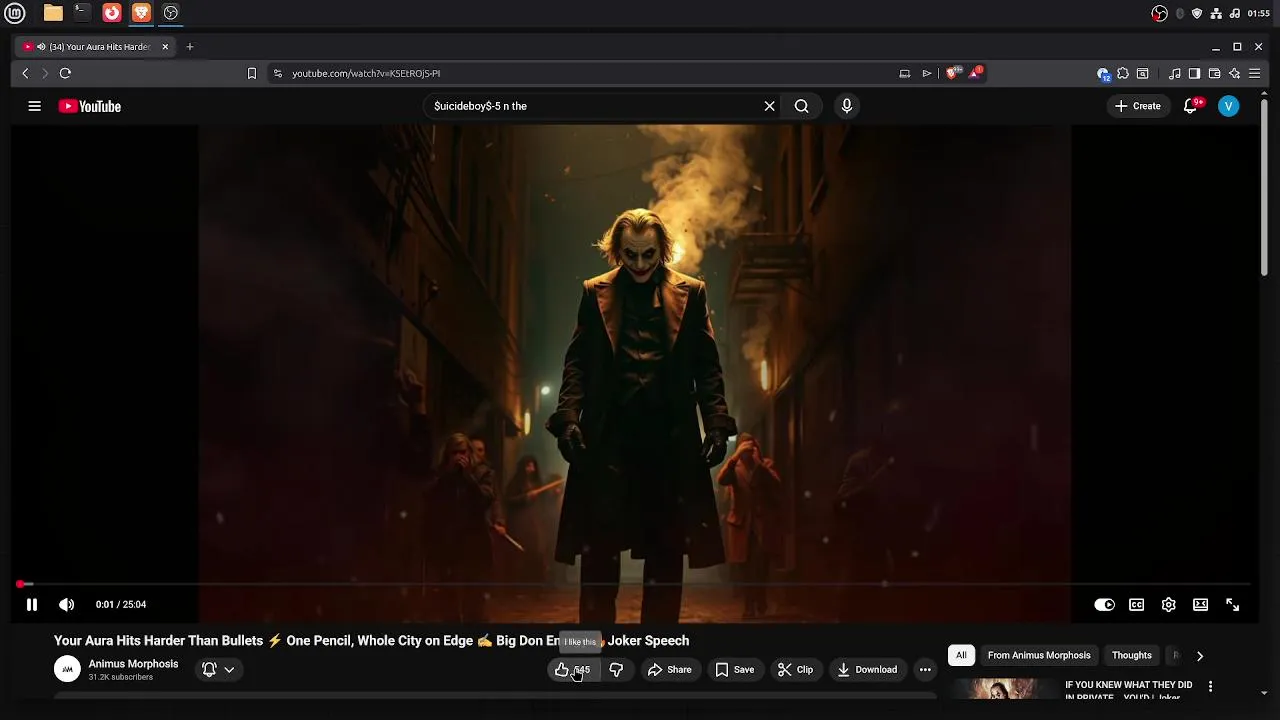Click the address bar URL

[x=366, y=73]
